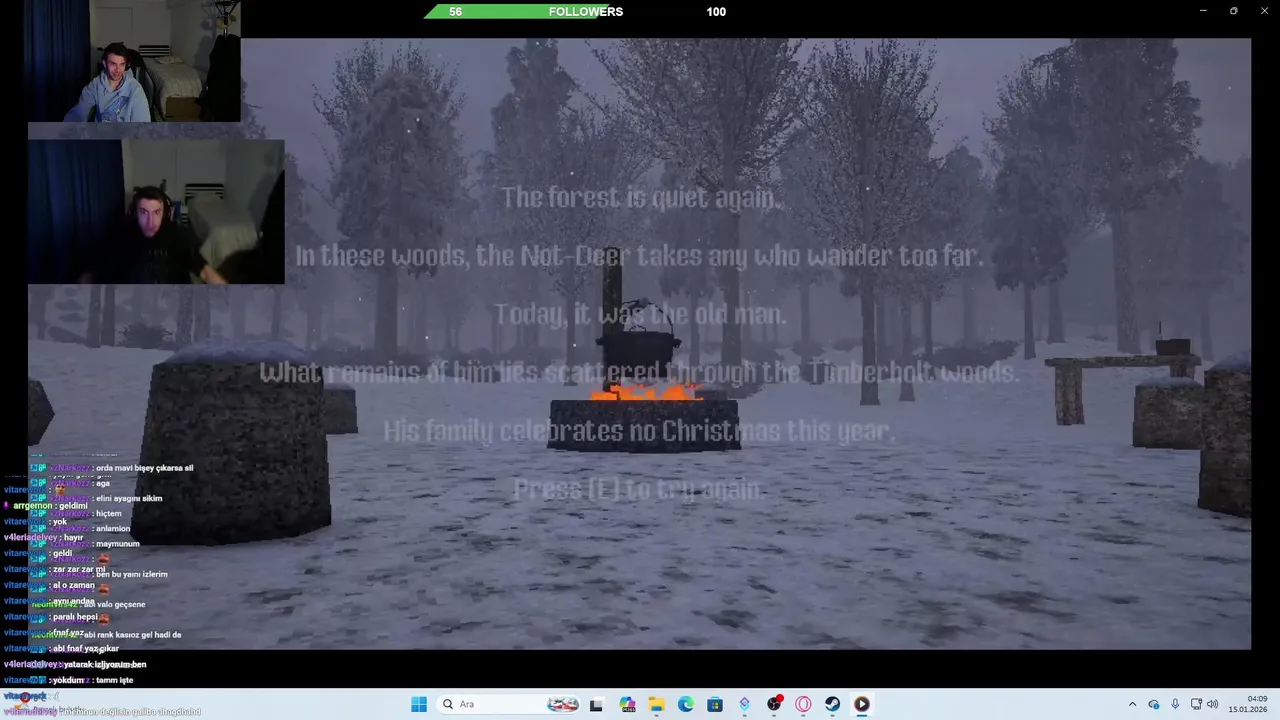This screenshot has height=720, width=1280.
Task: Click the taskbar search box labeled Ara
Action: (x=510, y=704)
